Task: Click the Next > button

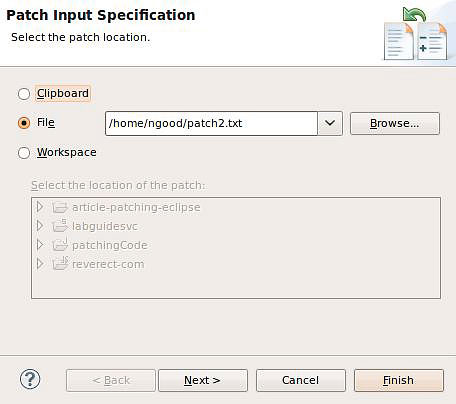Action: pos(203,380)
